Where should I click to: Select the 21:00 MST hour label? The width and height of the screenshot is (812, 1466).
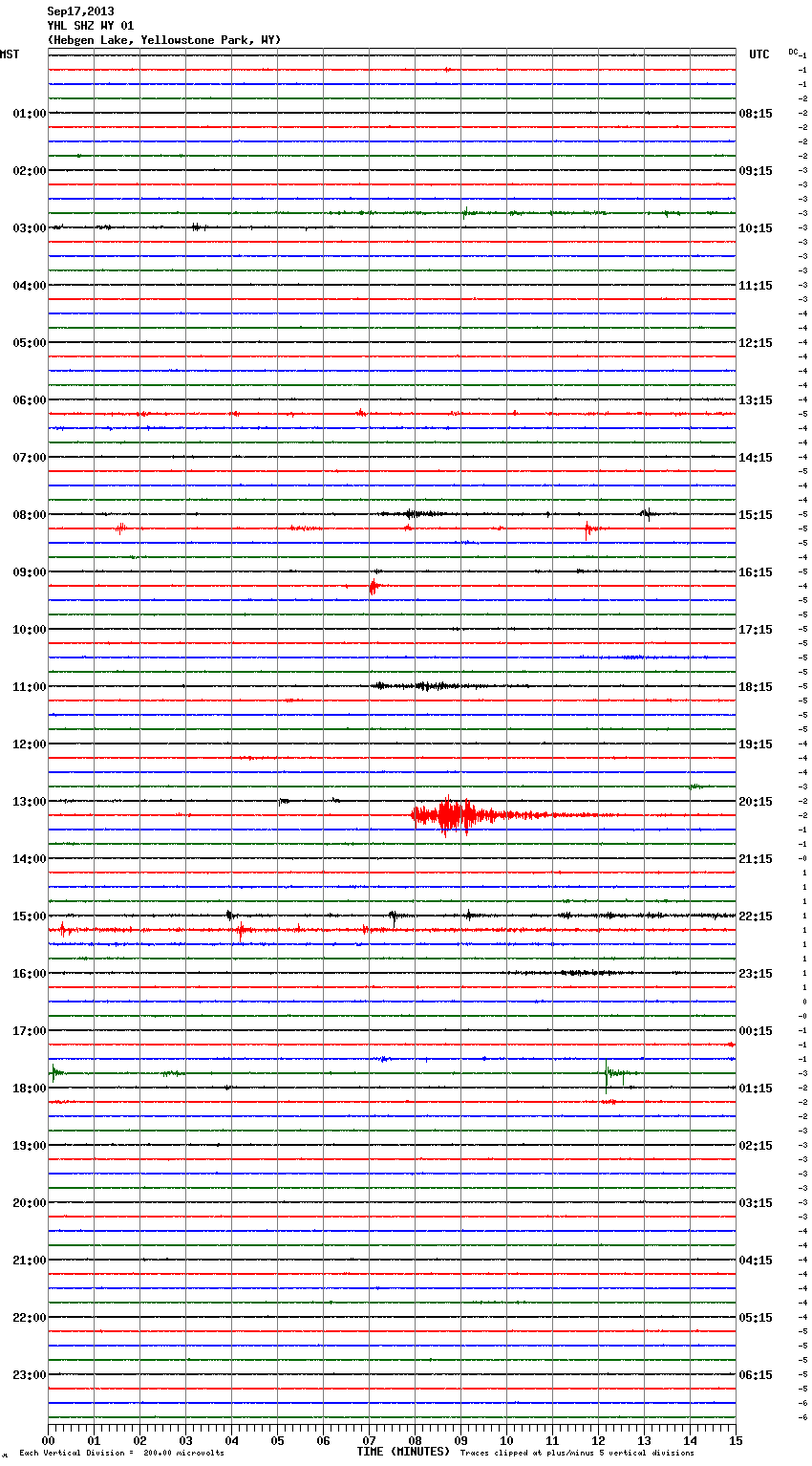(30, 1261)
